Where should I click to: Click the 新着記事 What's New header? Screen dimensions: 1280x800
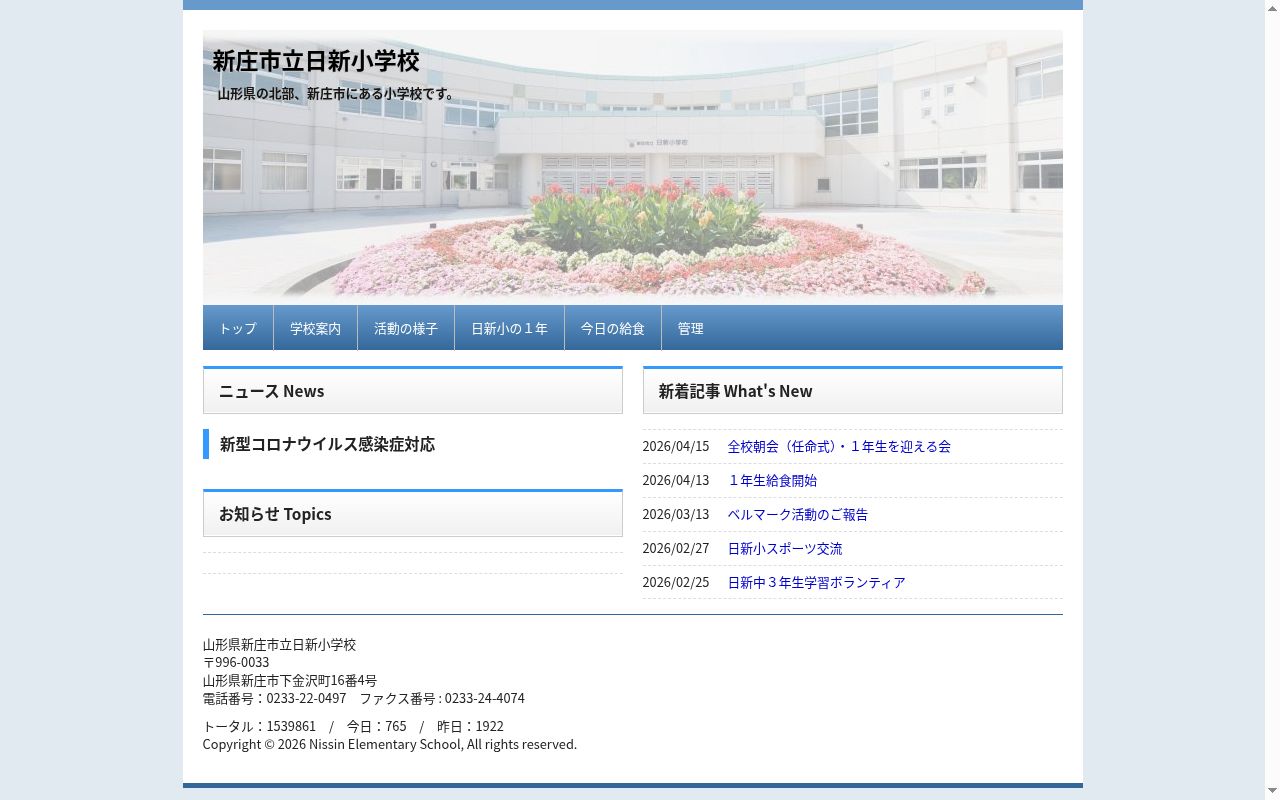click(853, 390)
